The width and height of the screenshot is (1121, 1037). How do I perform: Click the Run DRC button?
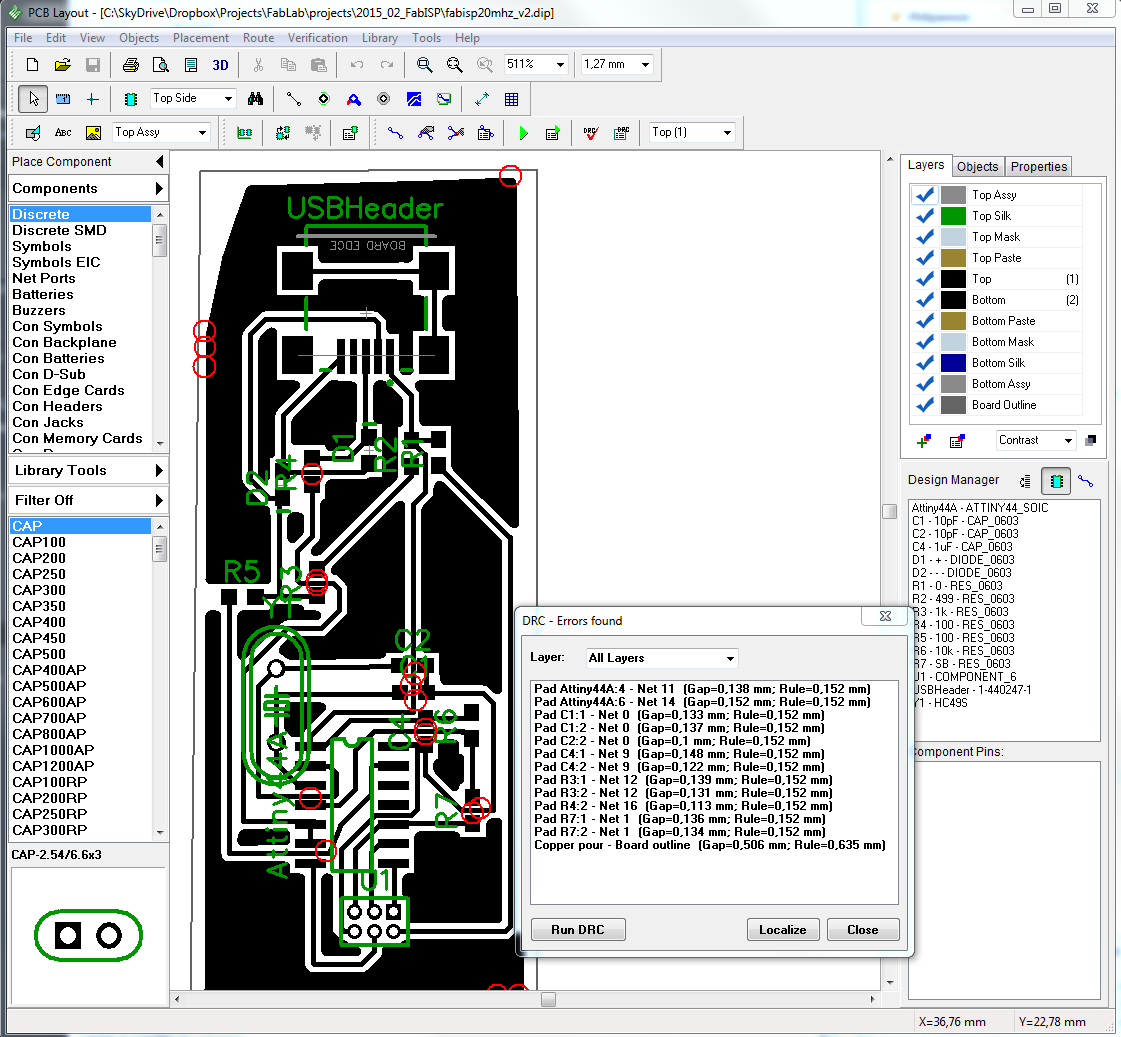[x=578, y=930]
